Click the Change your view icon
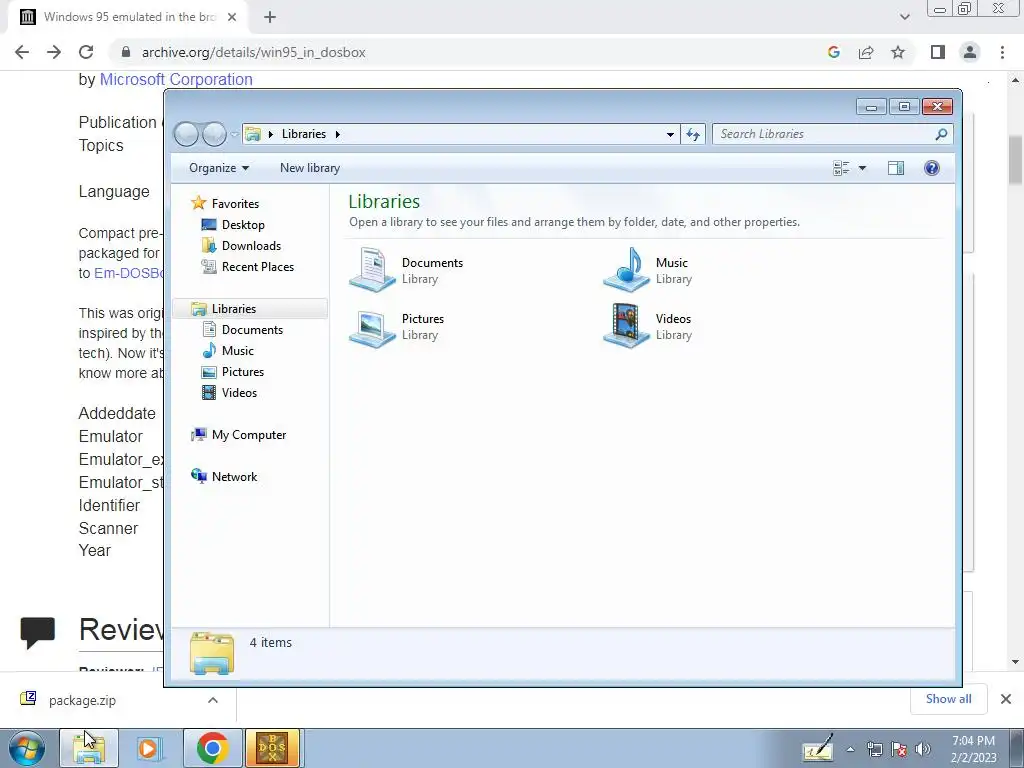 [841, 168]
